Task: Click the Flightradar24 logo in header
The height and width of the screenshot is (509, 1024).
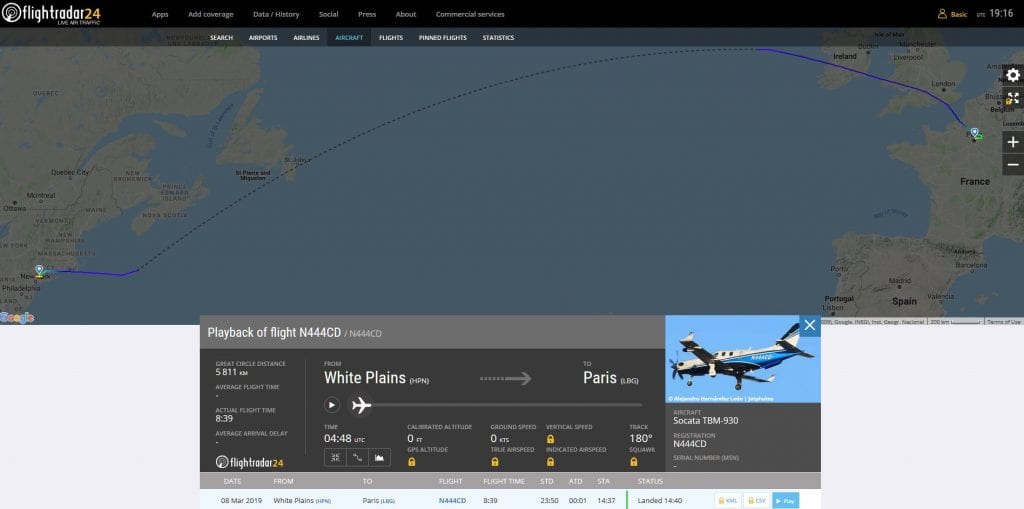Action: tap(51, 13)
